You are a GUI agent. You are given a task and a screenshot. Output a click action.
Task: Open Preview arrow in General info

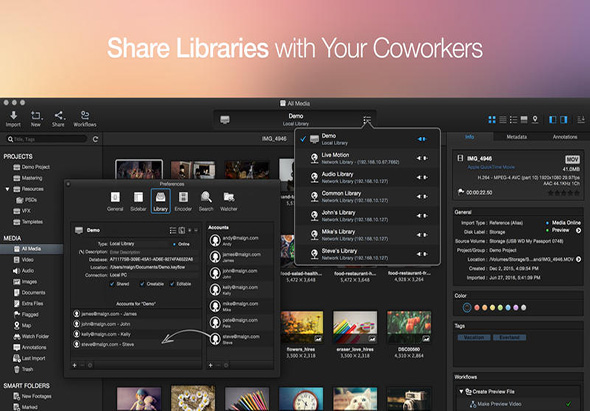[578, 230]
